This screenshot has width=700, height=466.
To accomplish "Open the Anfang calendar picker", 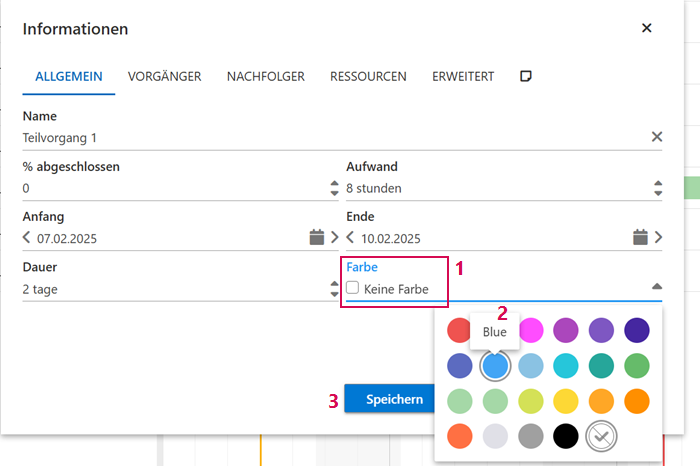I will click(316, 238).
